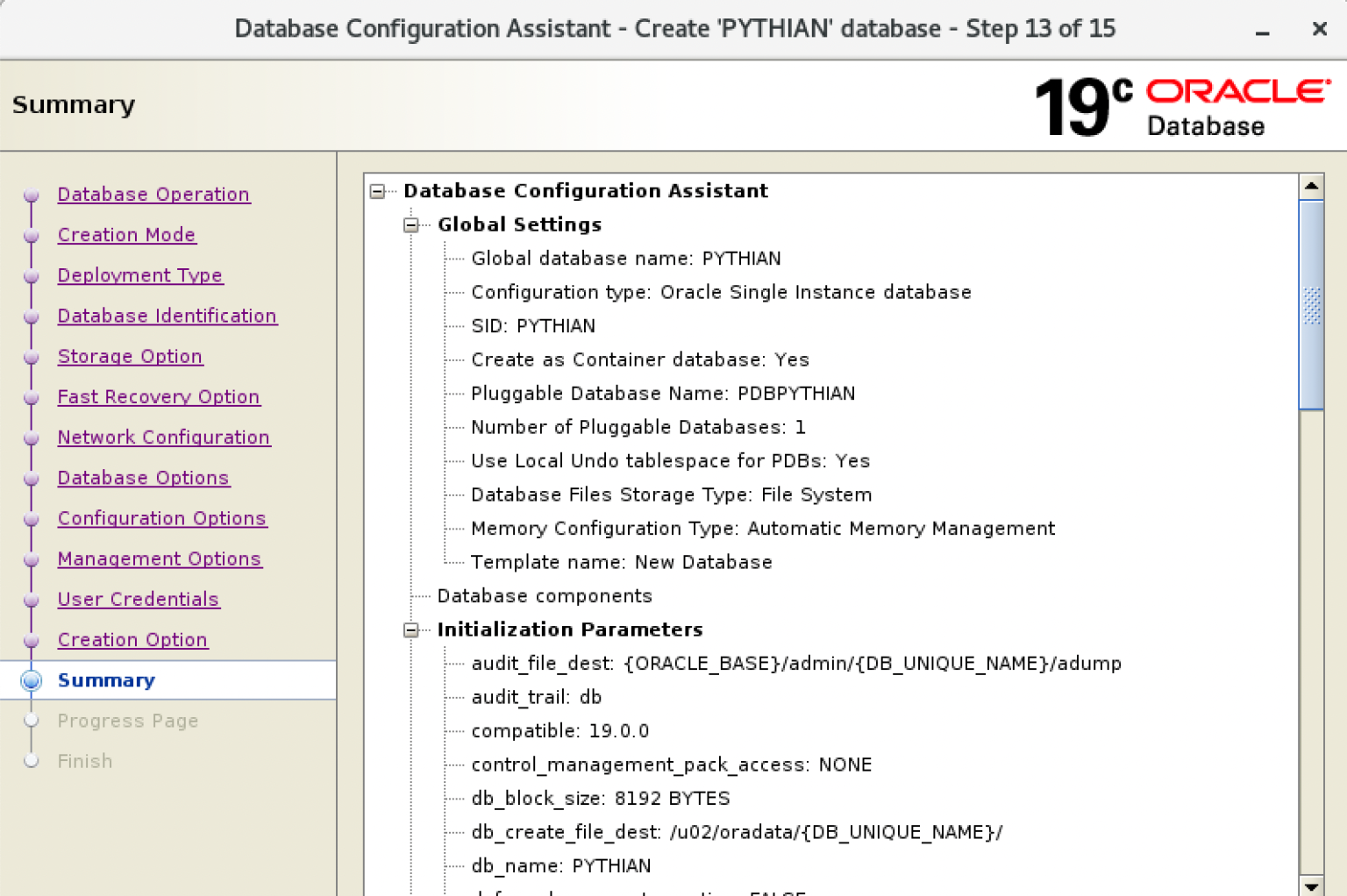Go to the Database Operation step
This screenshot has height=896, width=1347.
coord(153,195)
